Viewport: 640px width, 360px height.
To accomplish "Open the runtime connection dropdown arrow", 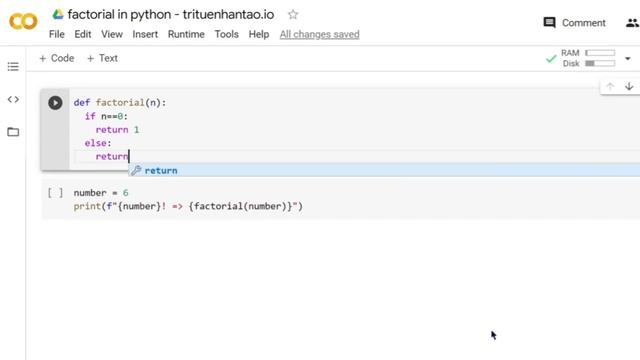I will coord(628,58).
